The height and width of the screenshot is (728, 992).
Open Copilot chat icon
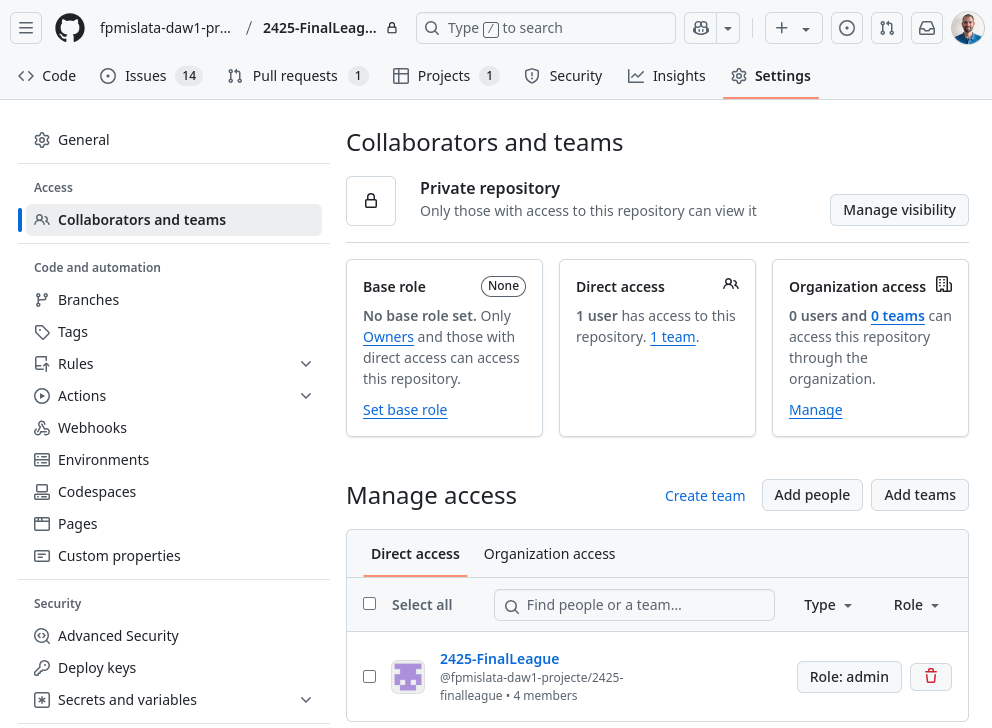700,28
